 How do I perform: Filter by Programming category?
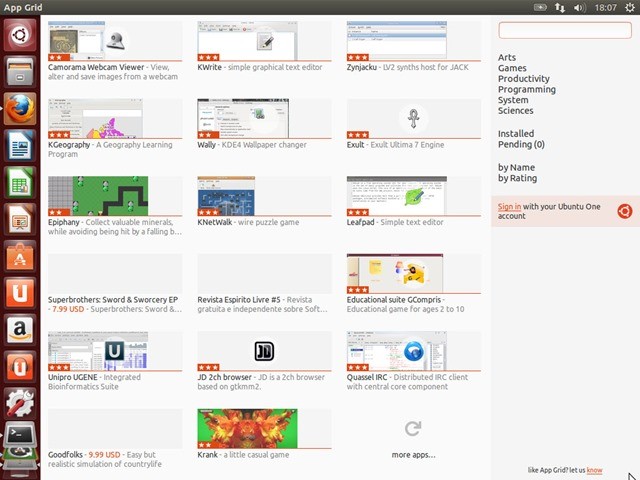[x=527, y=89]
